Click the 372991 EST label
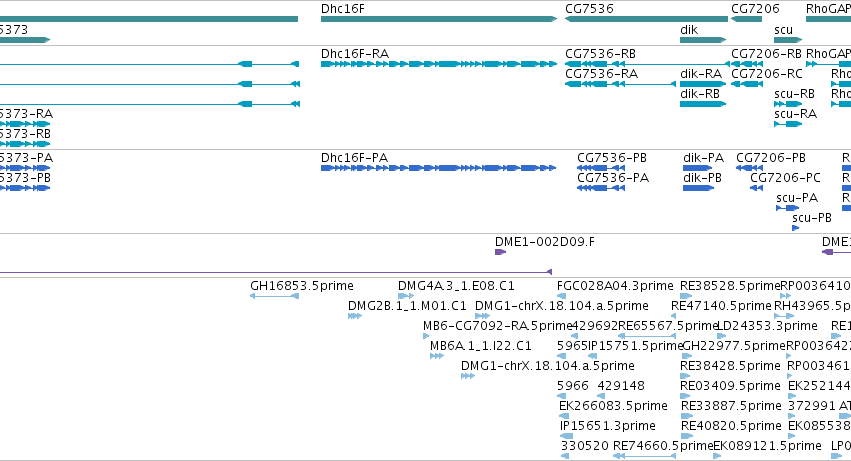This screenshot has width=851, height=461. pyautogui.click(x=812, y=406)
